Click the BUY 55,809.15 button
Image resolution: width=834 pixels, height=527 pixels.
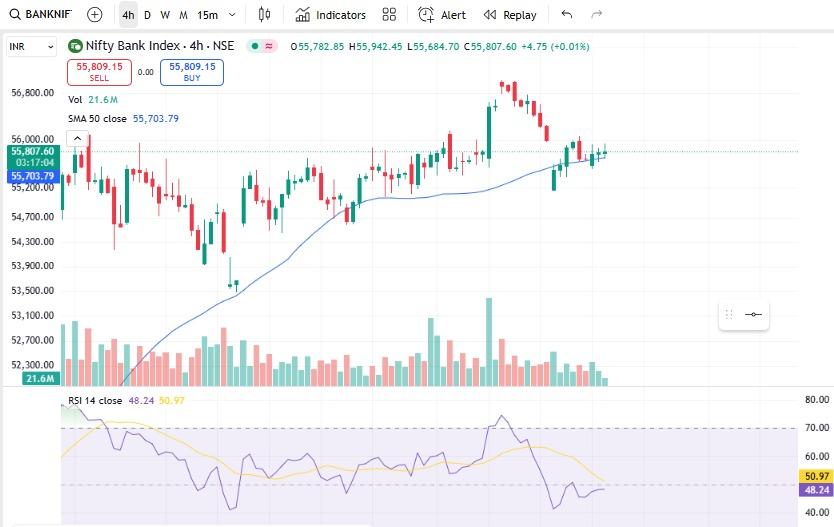click(192, 72)
